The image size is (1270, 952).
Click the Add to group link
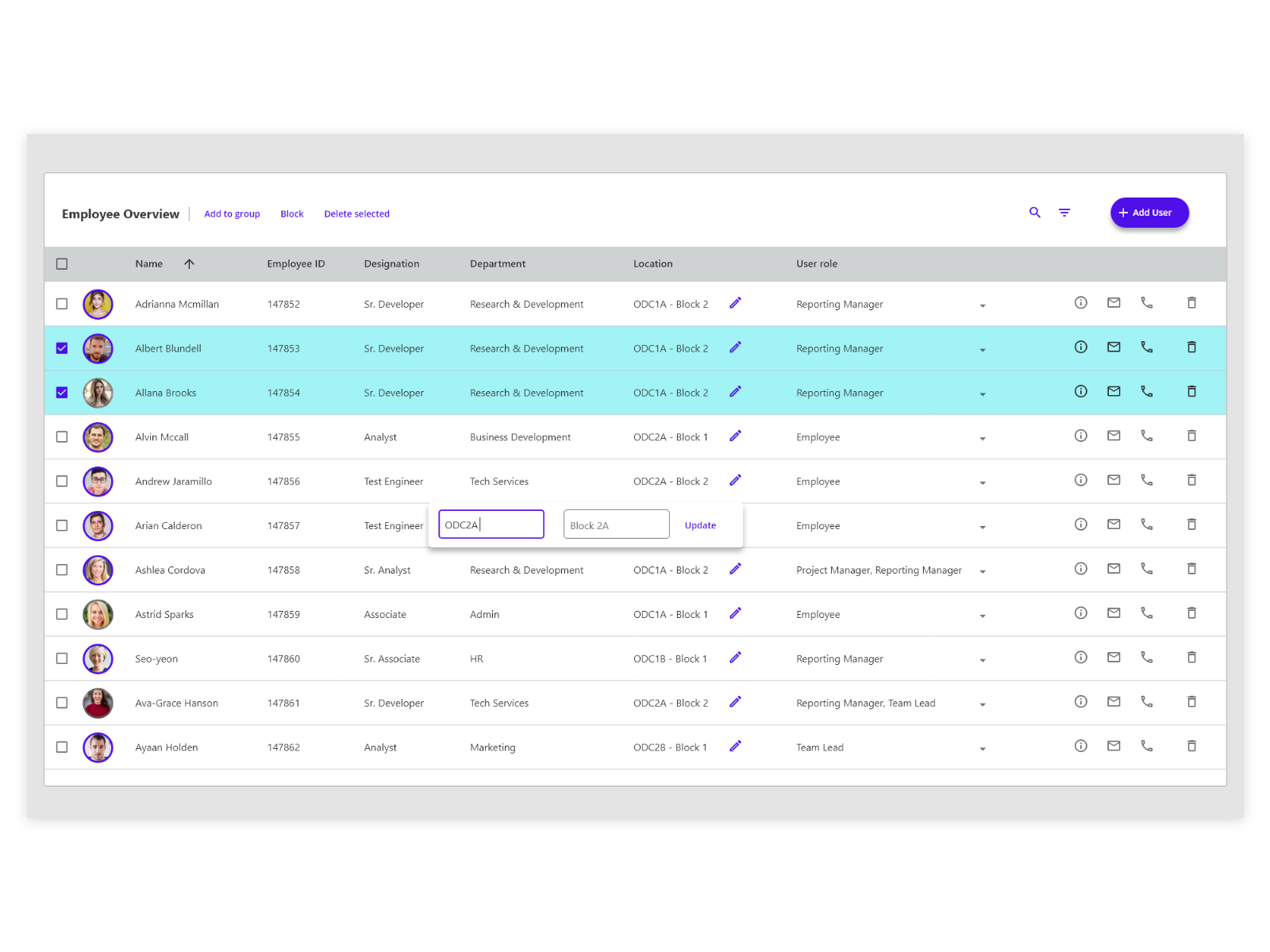point(232,213)
